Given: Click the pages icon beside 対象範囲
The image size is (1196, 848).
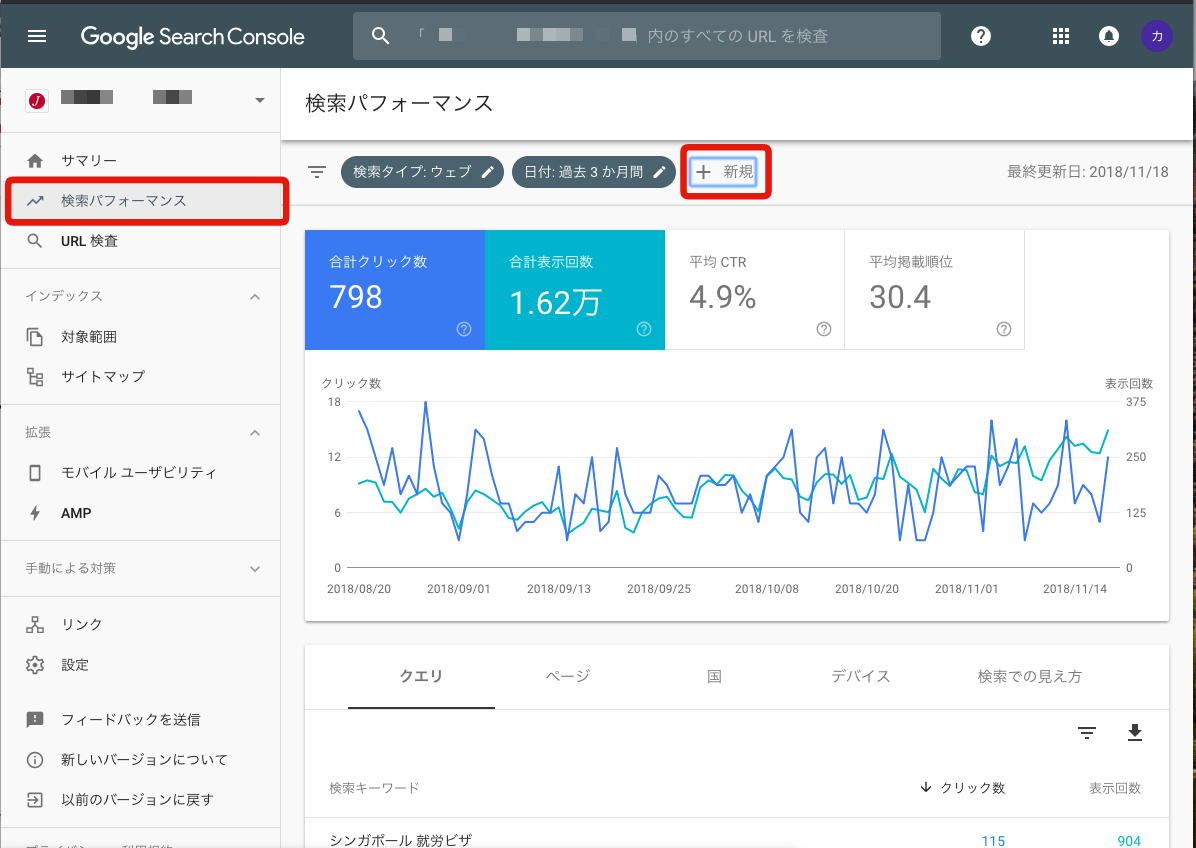Looking at the screenshot, I should coord(35,336).
